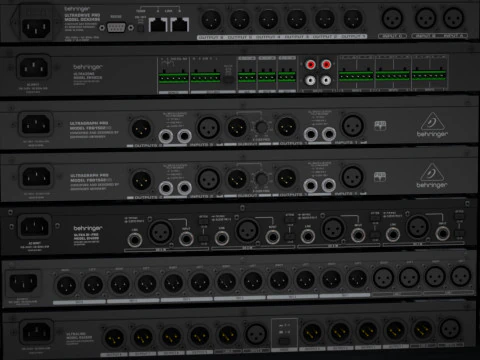Click the Ultradrive Pro DCX2496 power inlet
Screen dimensions: 480x360
tap(36, 28)
